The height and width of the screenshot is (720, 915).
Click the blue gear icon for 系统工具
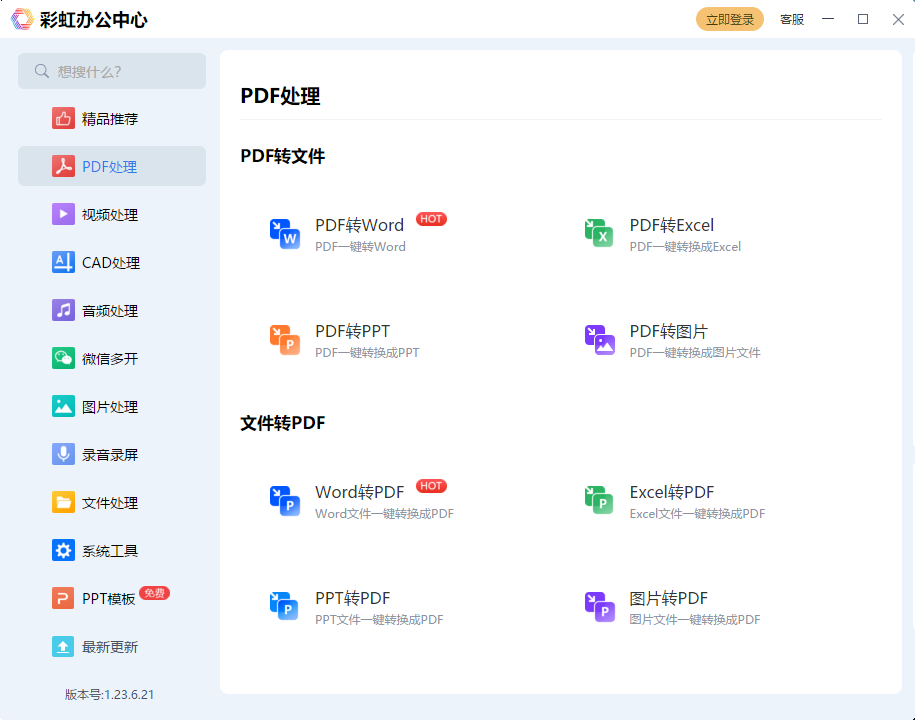[x=63, y=550]
